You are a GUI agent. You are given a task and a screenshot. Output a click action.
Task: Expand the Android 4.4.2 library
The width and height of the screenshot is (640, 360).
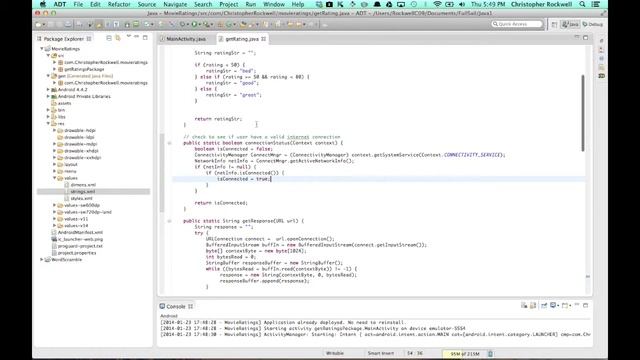coord(48,89)
